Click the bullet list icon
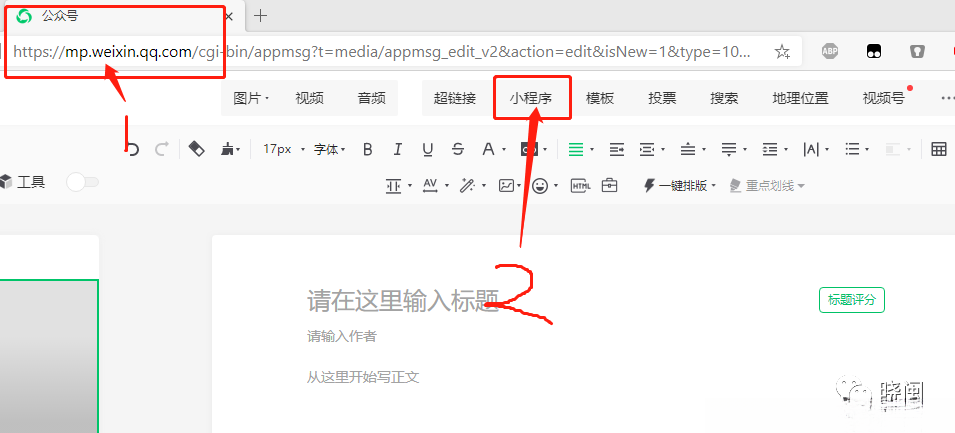The width and height of the screenshot is (955, 433). 853,149
